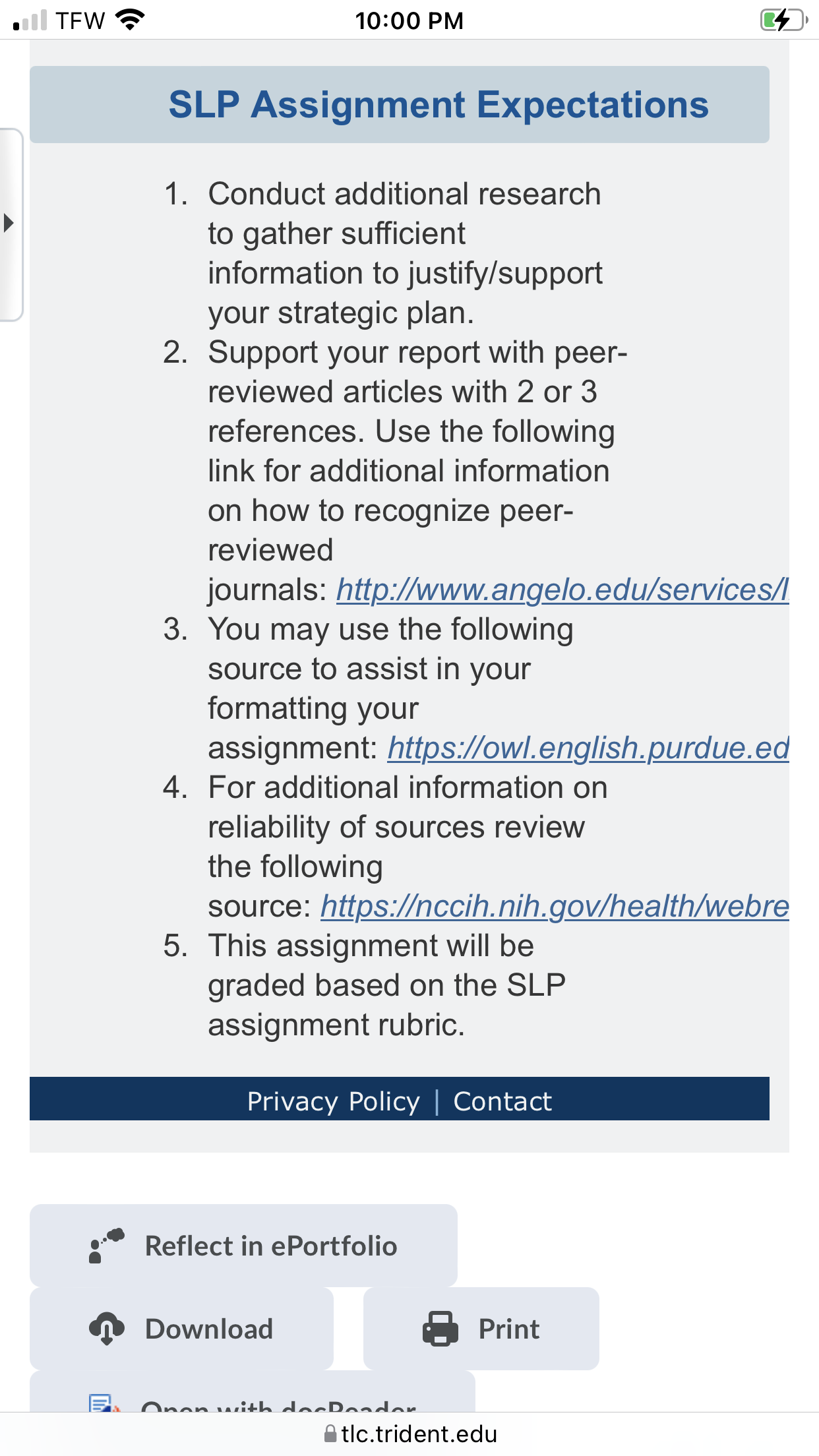Expand the left side panel arrow
This screenshot has height=1456, width=819.
pyautogui.click(x=9, y=223)
